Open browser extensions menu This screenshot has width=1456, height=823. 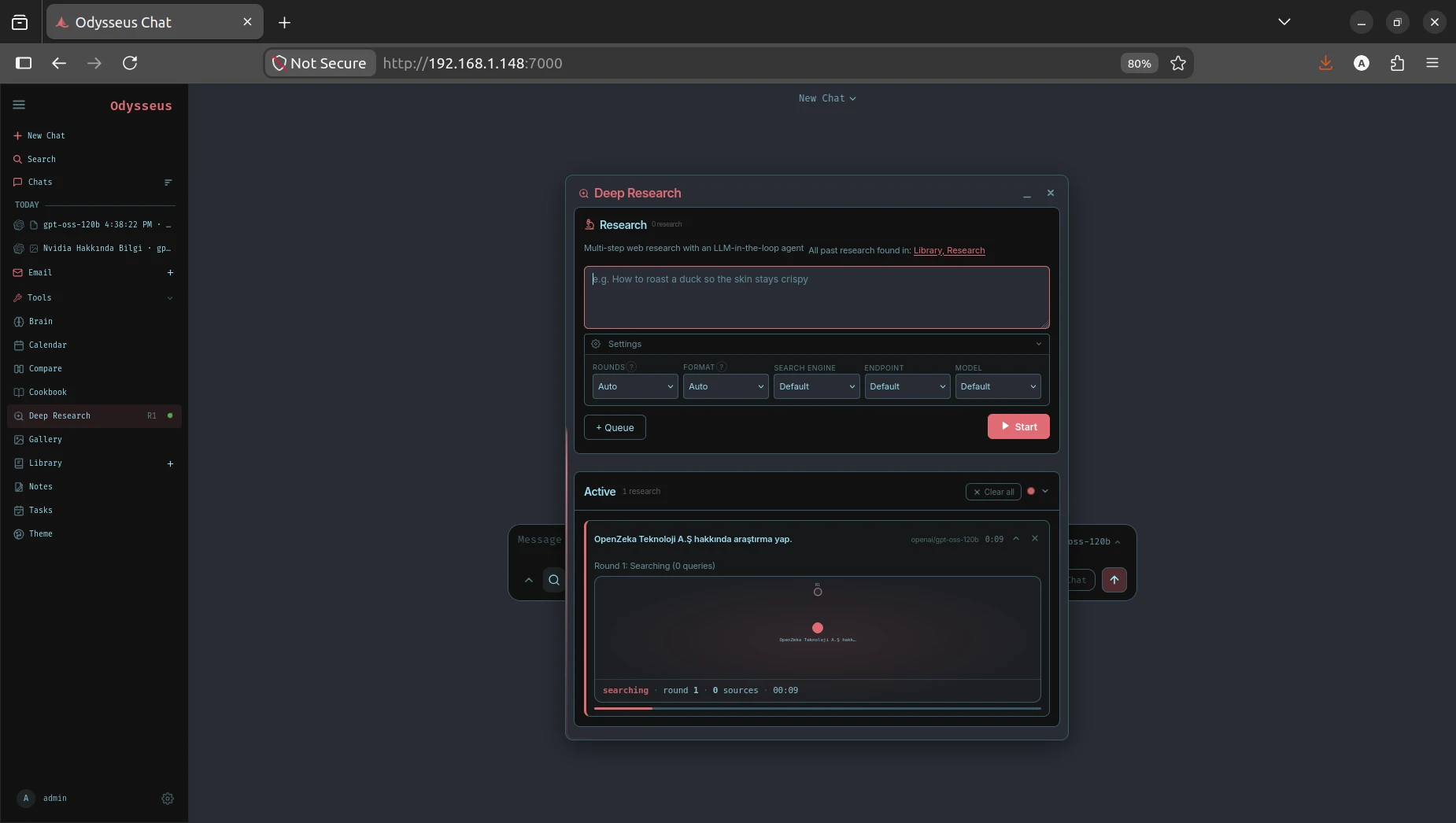(x=1398, y=63)
